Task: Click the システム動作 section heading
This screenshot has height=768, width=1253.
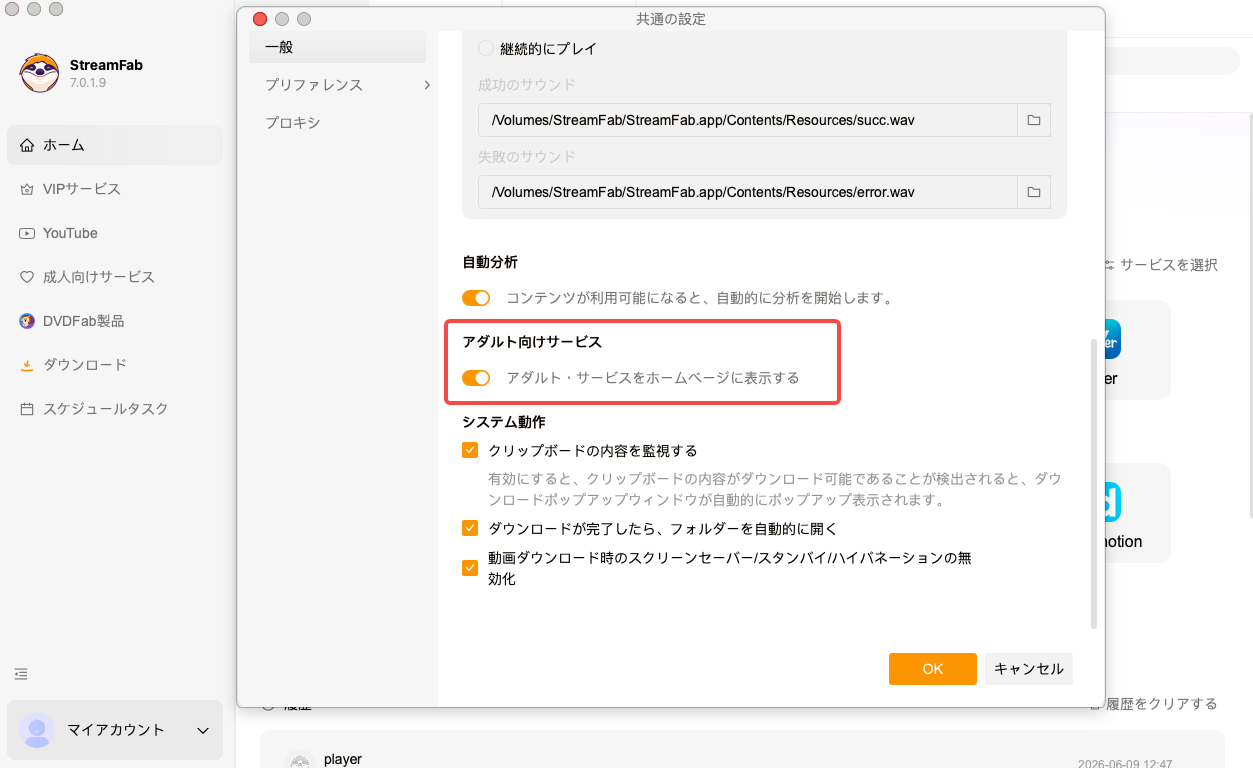Action: pyautogui.click(x=504, y=422)
